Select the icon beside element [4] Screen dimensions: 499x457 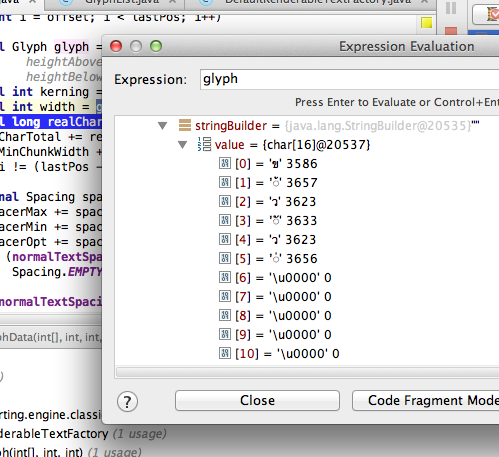pyautogui.click(x=225, y=239)
